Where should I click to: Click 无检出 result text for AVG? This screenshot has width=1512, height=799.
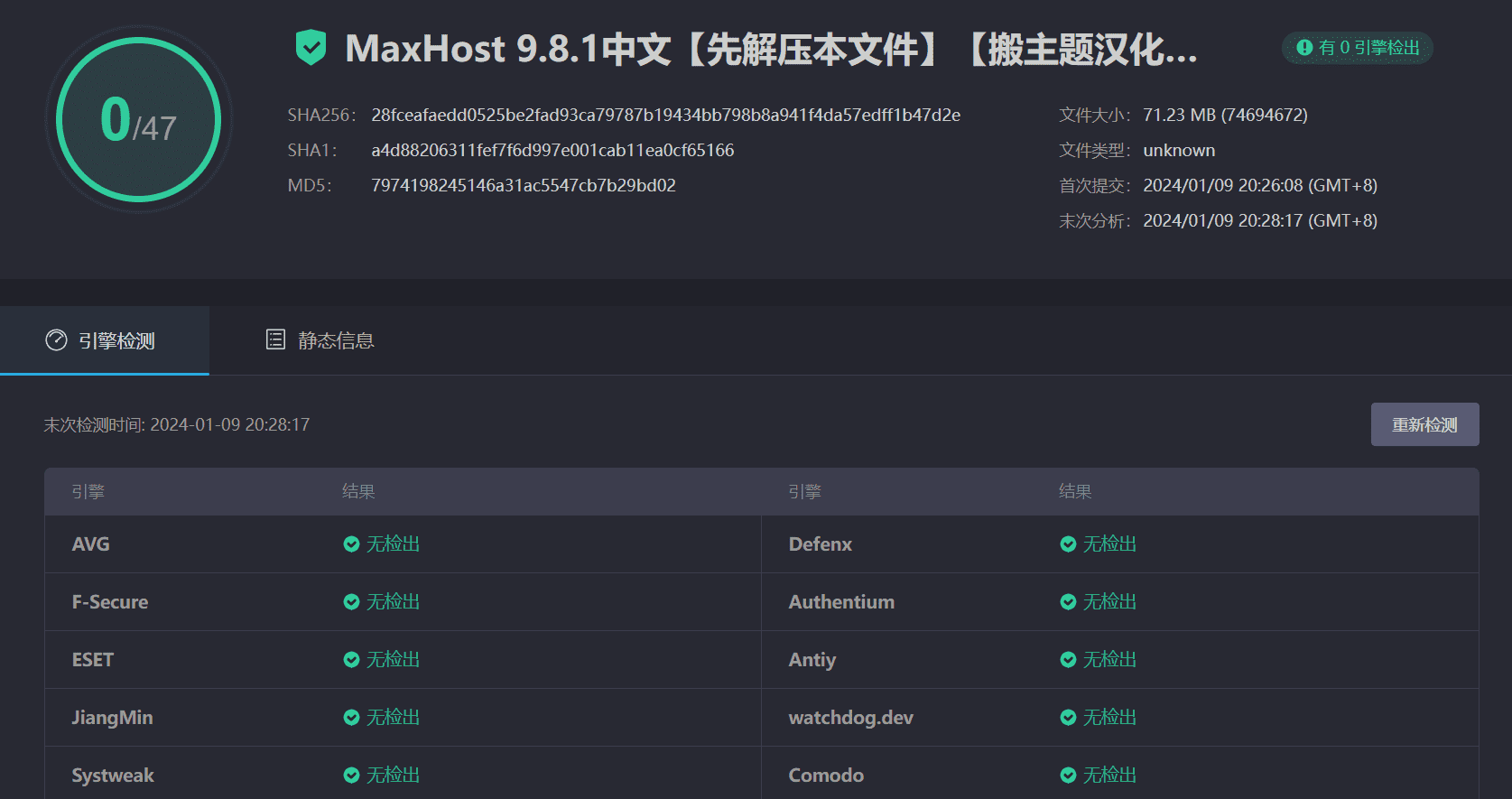tap(394, 544)
